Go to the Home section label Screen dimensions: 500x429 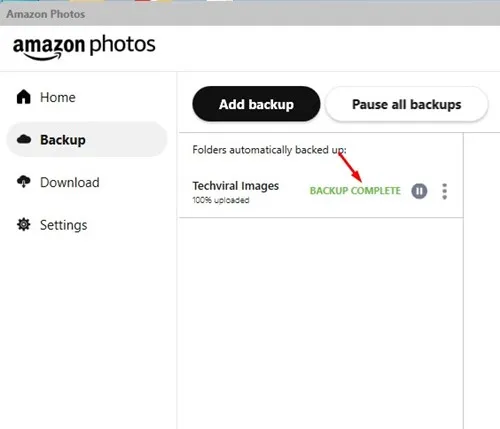[x=58, y=97]
